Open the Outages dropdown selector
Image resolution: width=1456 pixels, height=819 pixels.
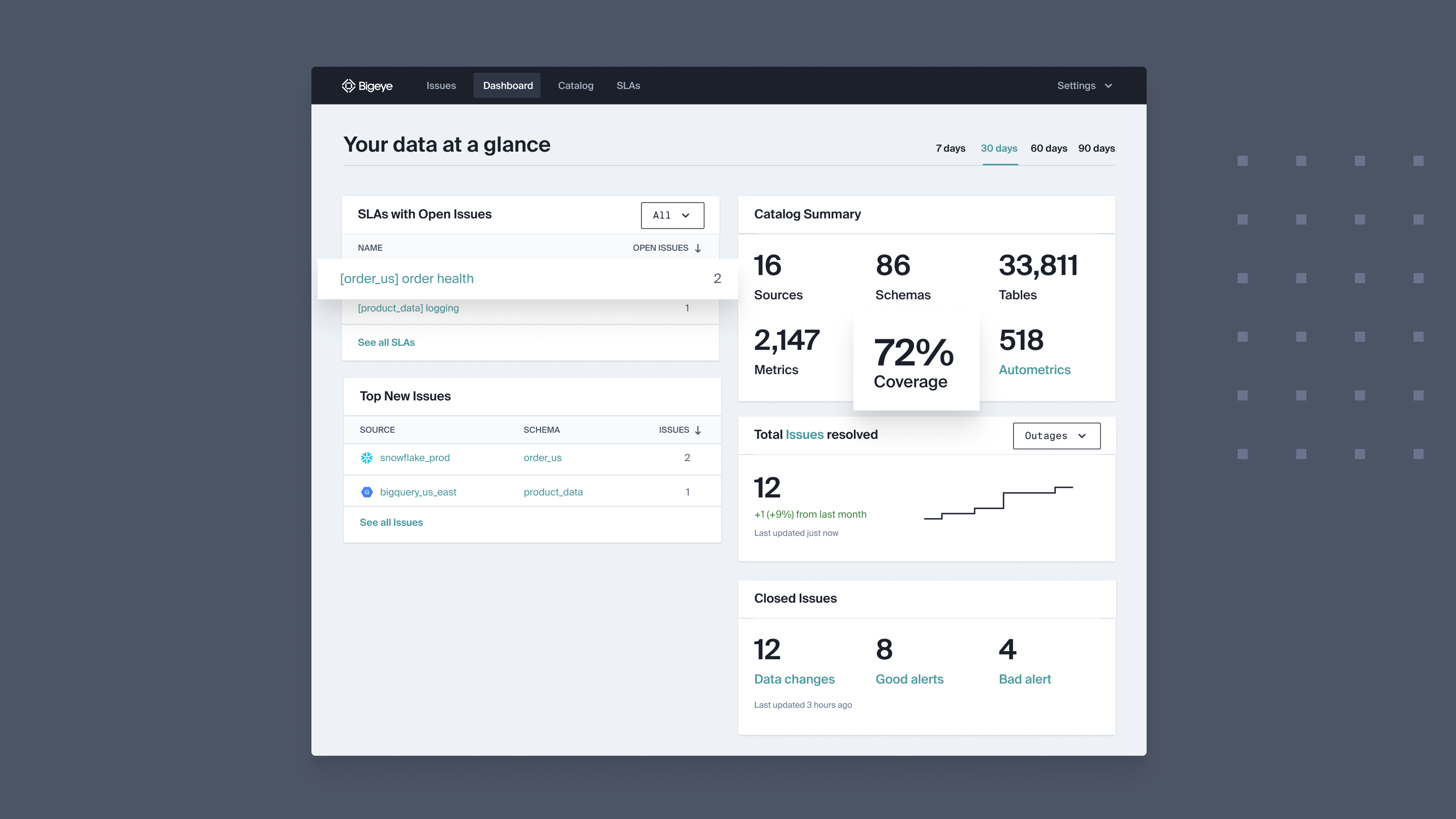1056,436
